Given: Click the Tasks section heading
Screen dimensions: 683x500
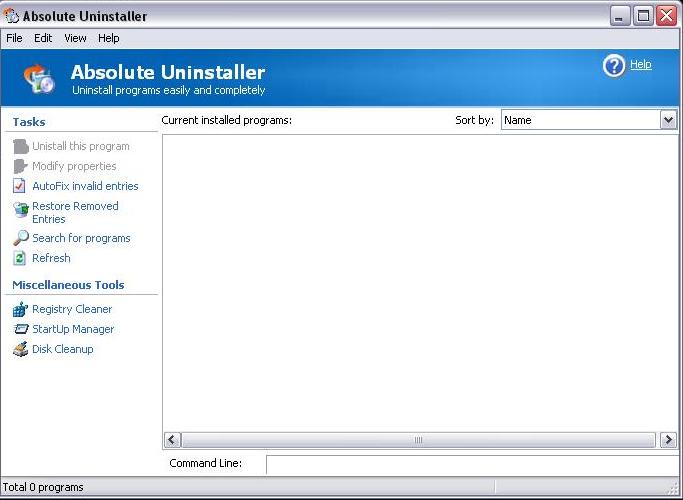Looking at the screenshot, I should coord(29,122).
